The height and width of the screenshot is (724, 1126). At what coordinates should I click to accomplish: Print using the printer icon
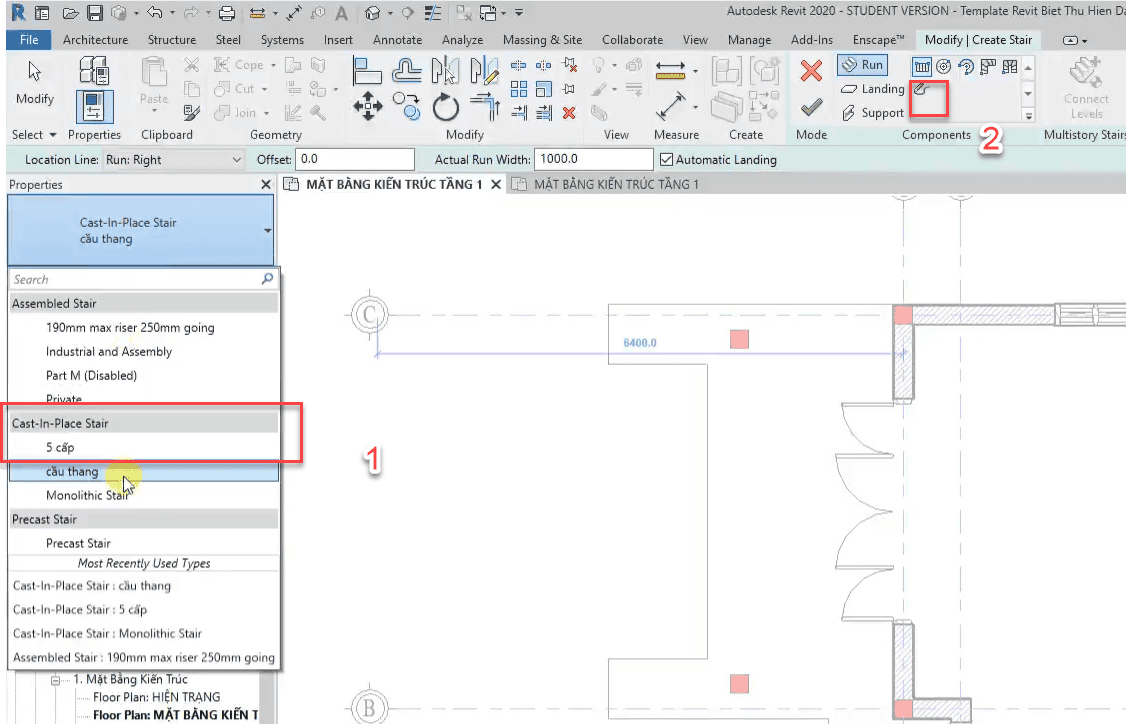coord(227,13)
